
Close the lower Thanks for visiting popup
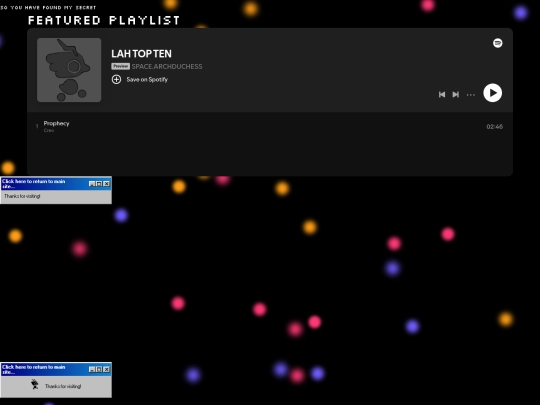point(106,370)
